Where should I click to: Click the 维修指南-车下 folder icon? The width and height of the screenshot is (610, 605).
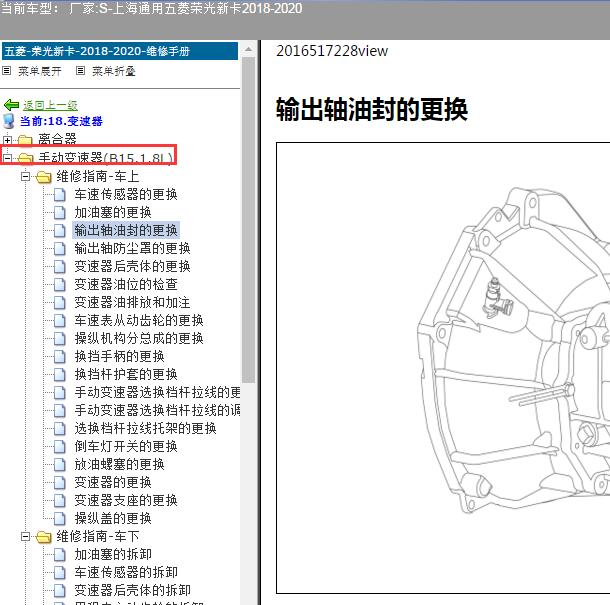coord(44,537)
